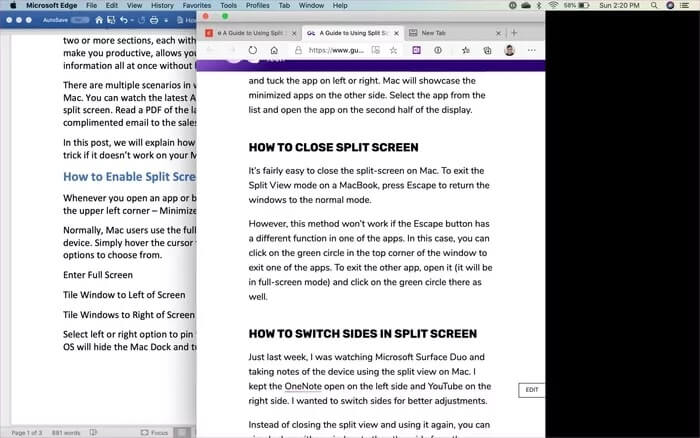Open the Window menu

pos(311,5)
